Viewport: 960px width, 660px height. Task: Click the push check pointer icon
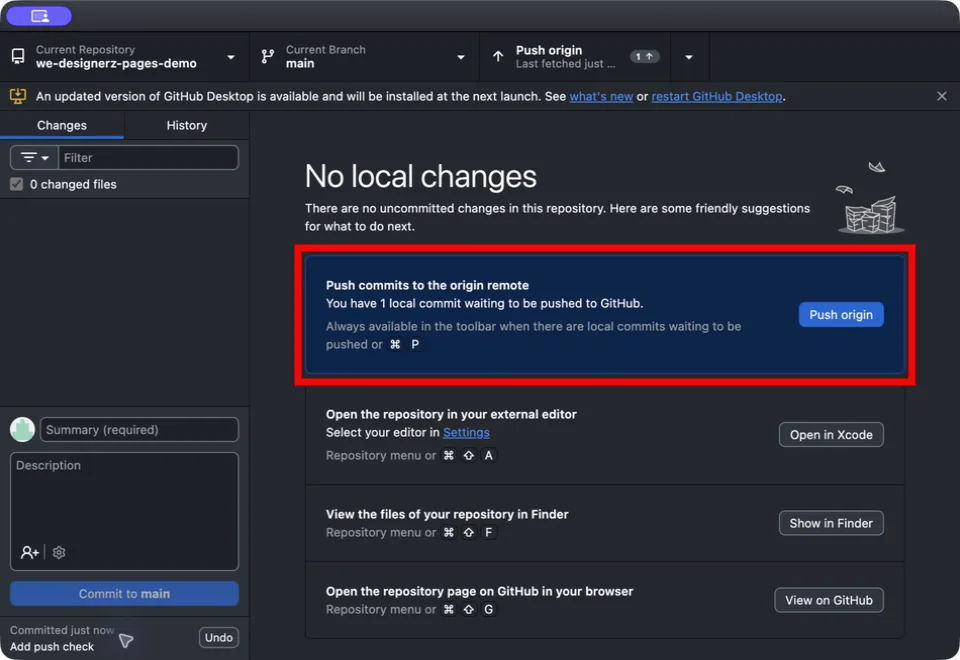(x=126, y=640)
